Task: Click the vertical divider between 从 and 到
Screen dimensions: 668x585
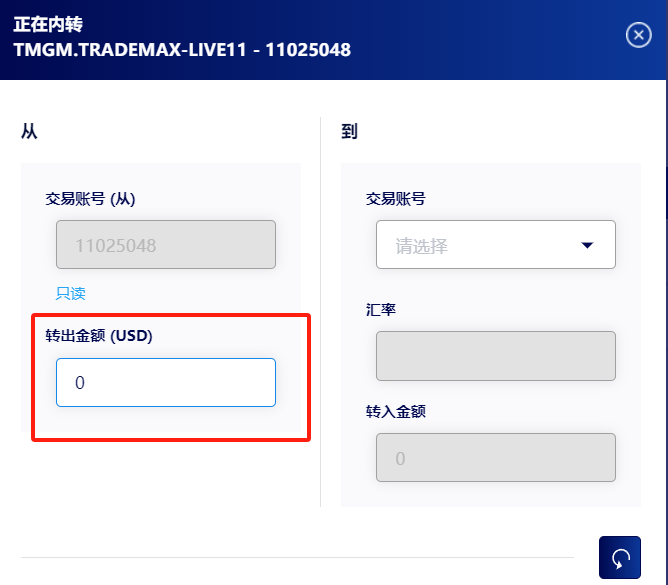Action: (x=320, y=312)
